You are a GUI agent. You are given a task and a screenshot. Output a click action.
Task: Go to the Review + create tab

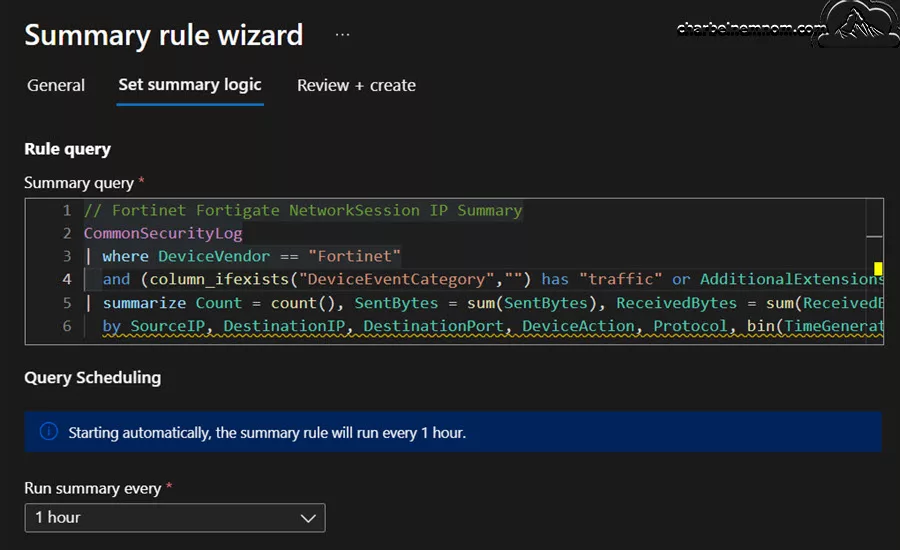pyautogui.click(x=356, y=86)
